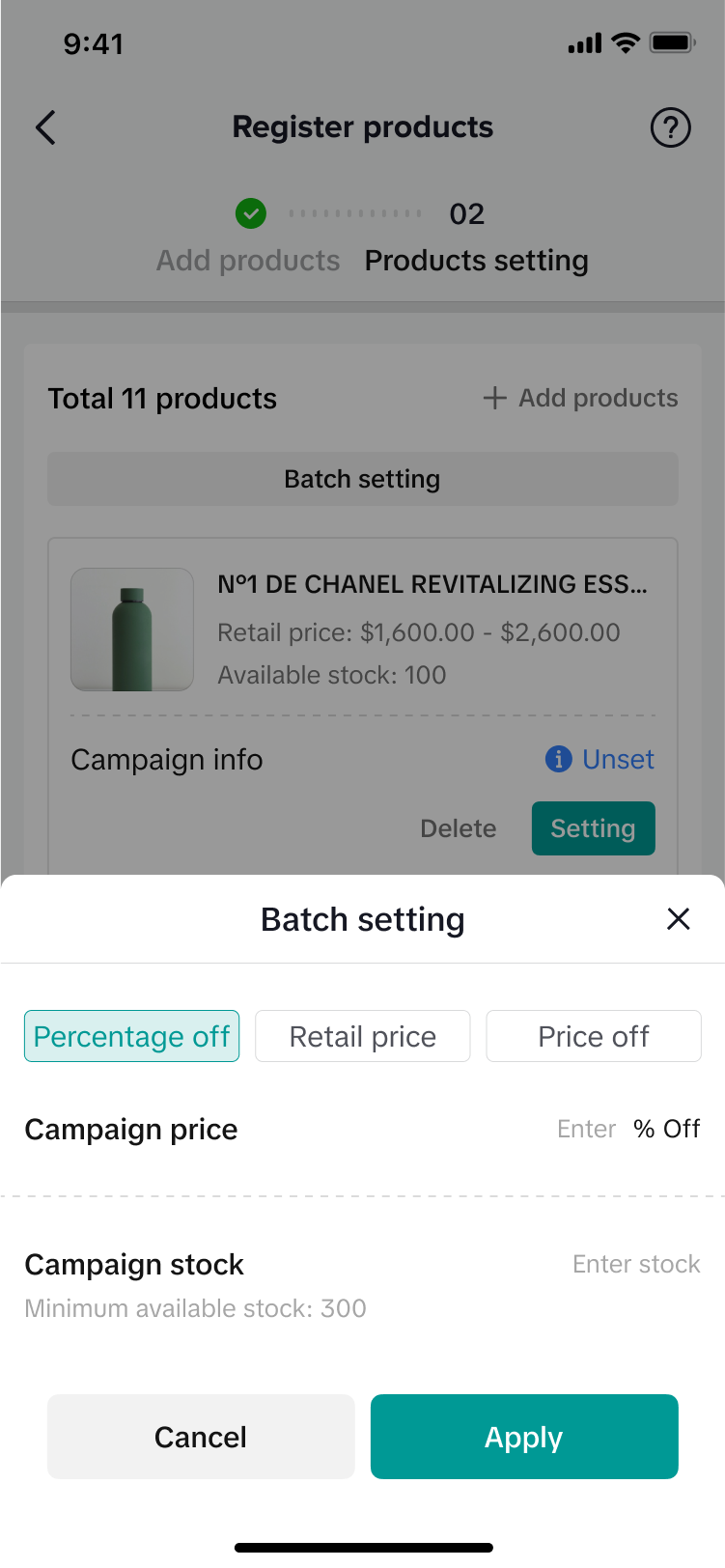Tap the green completed step checkmark
The height and width of the screenshot is (1568, 725).
point(251,213)
